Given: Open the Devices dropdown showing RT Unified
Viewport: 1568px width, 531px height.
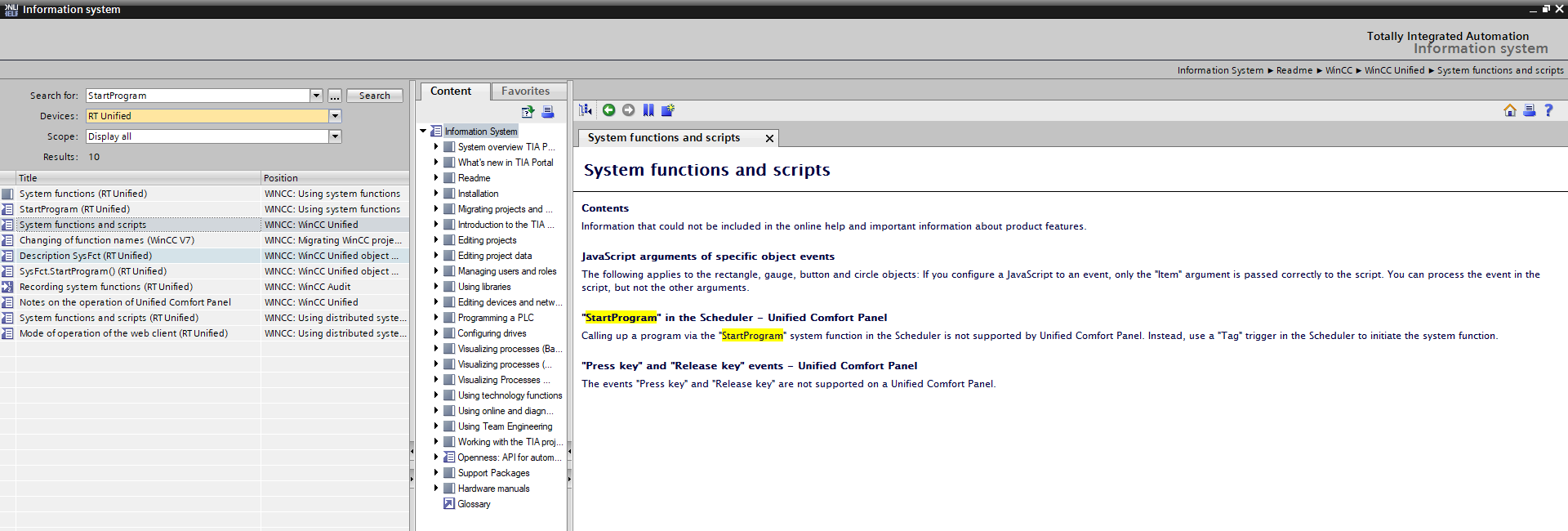Looking at the screenshot, I should click(x=335, y=116).
